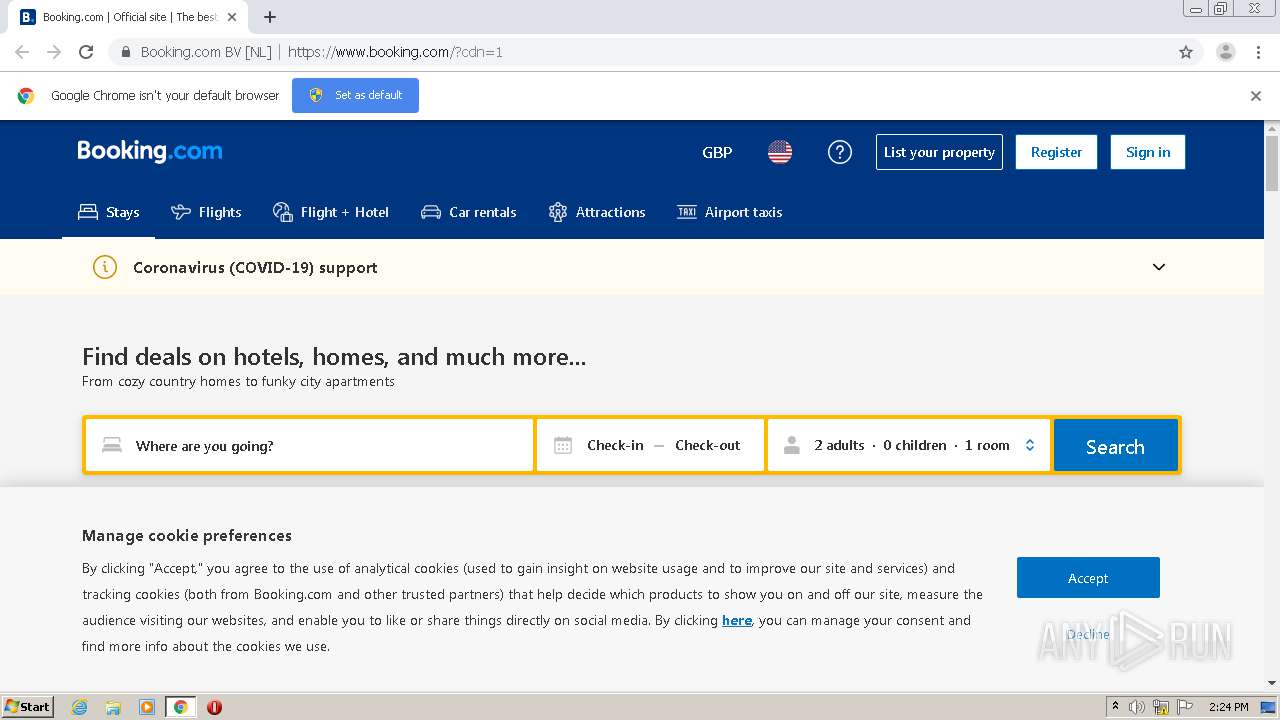Click the bed icon in destination field
The height and width of the screenshot is (720, 1280).
[x=112, y=445]
